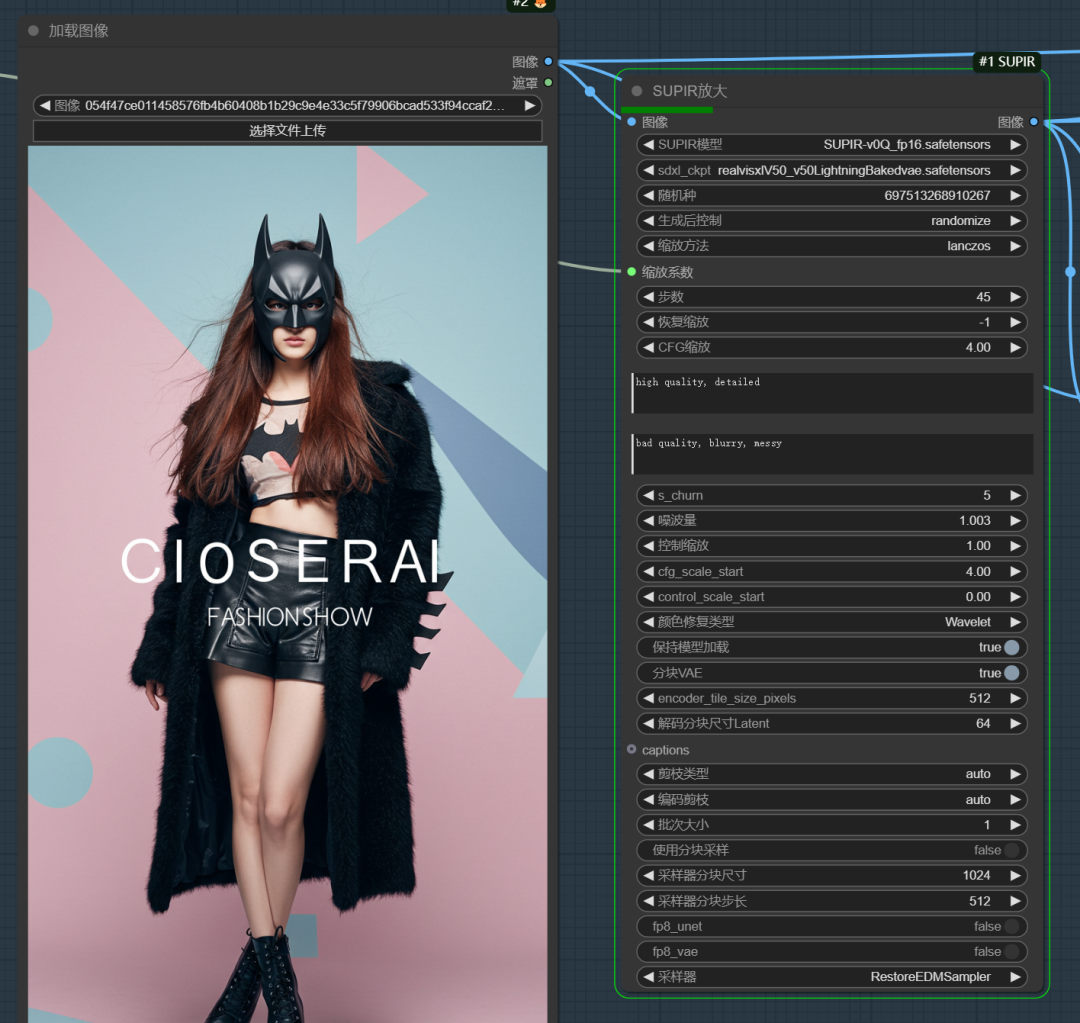
Task: Decrease 采样器分块步长 with the left arrow
Action: click(648, 901)
